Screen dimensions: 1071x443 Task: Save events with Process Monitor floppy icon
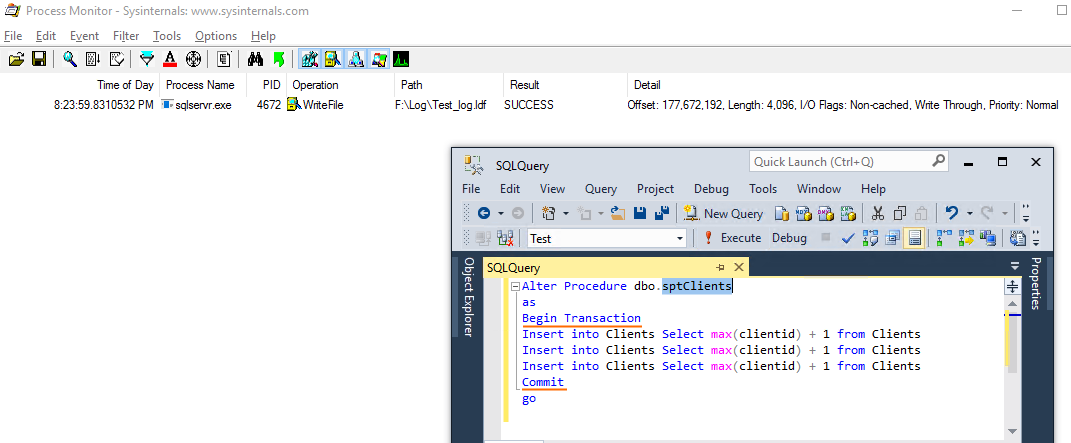tap(39, 59)
